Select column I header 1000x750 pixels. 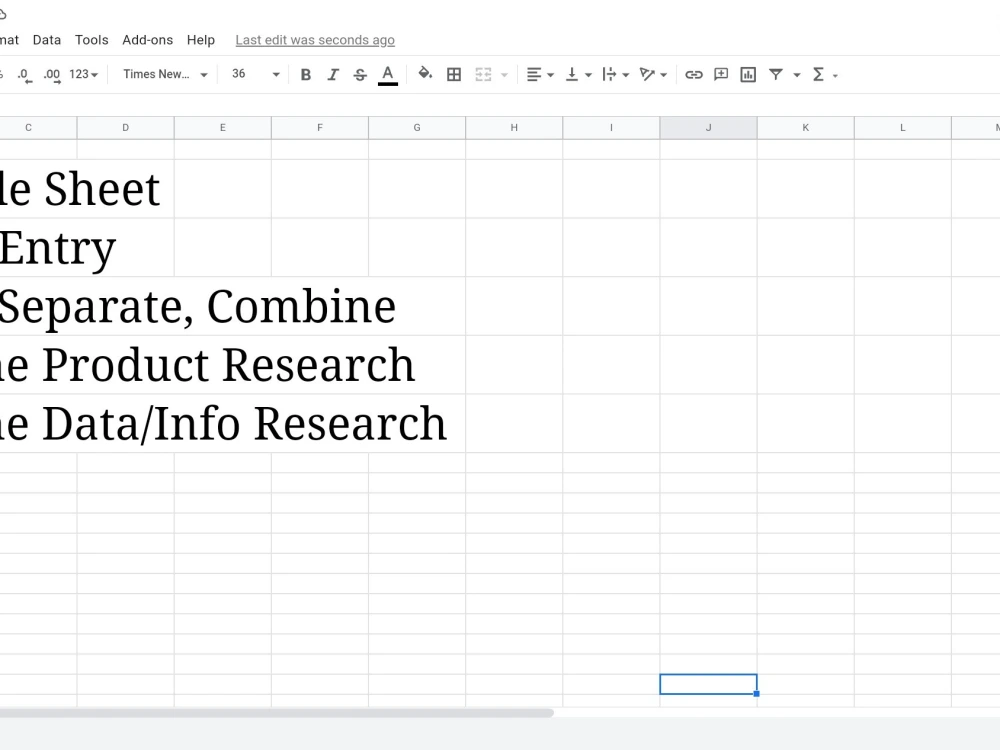(x=612, y=128)
